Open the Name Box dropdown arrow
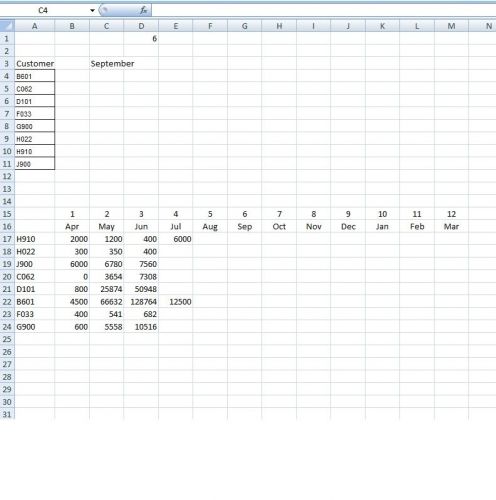Screen dimensions: 496x500 pyautogui.click(x=92, y=10)
